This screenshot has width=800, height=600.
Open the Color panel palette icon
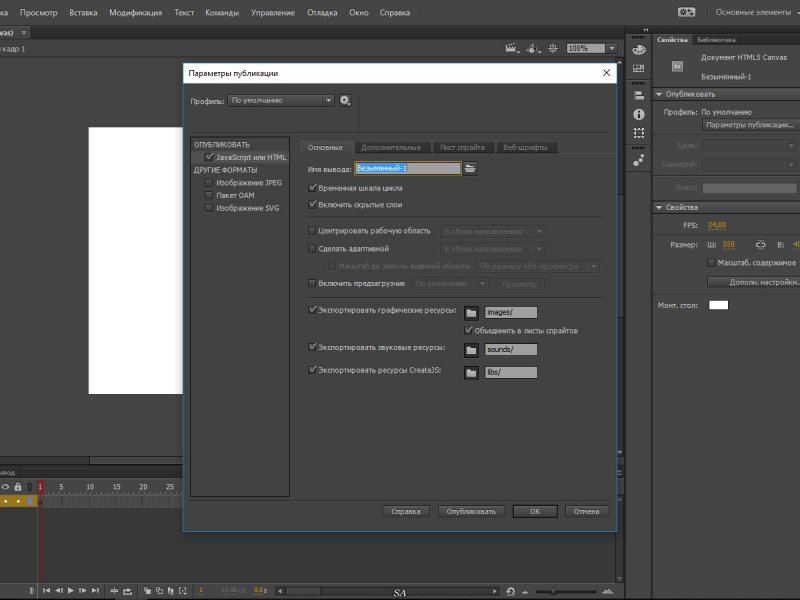pyautogui.click(x=639, y=50)
